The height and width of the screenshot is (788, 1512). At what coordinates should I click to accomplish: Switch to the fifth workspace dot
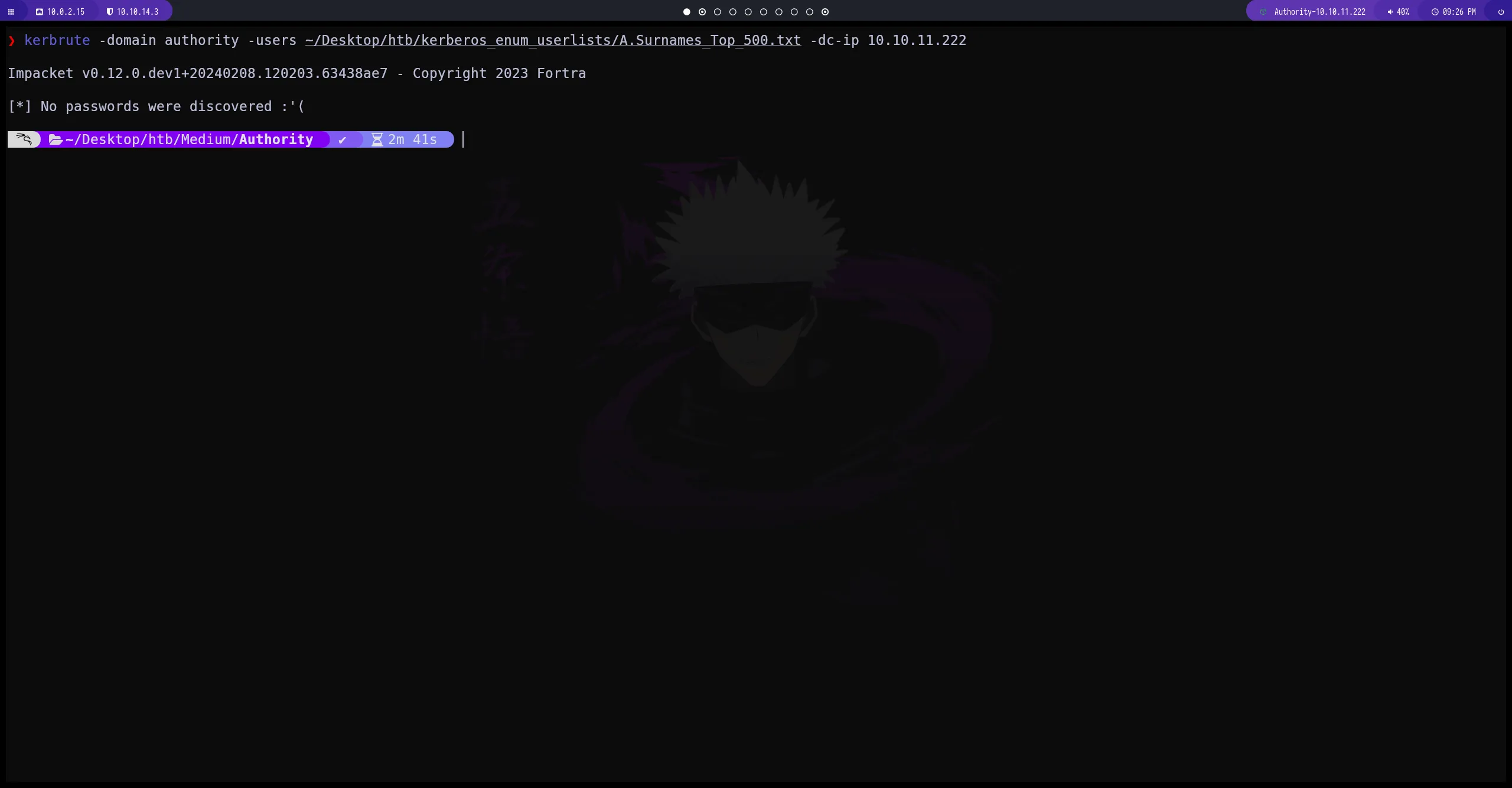(x=748, y=12)
